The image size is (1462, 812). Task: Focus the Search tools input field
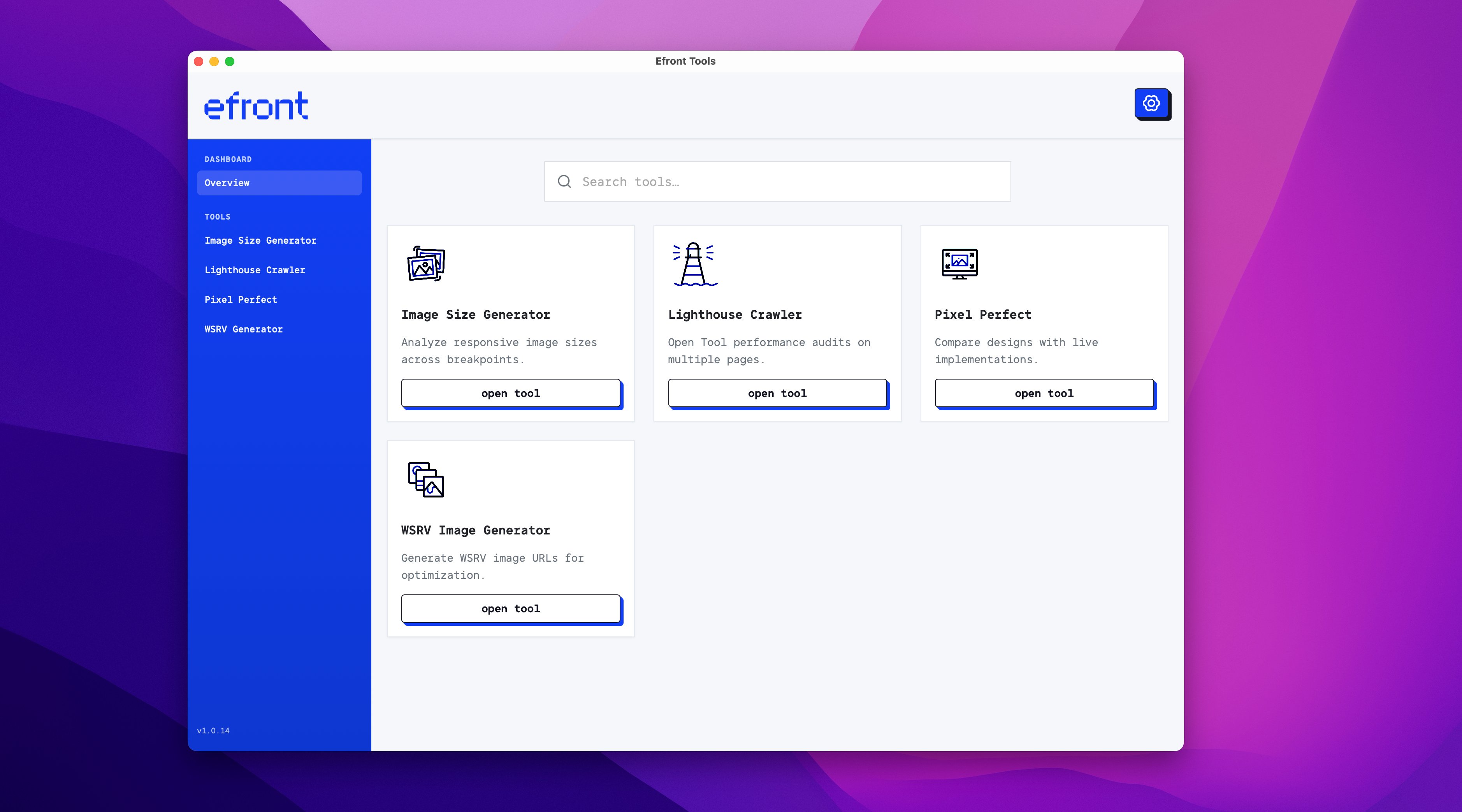point(778,181)
